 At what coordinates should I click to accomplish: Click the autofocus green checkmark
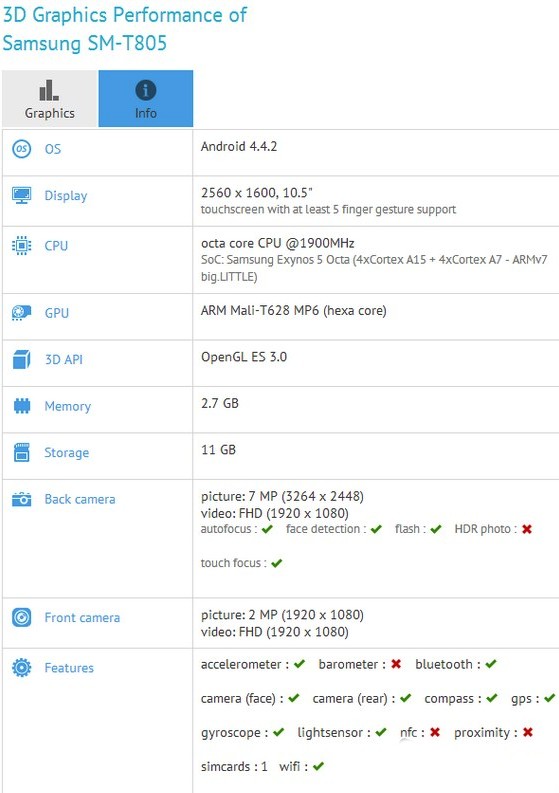click(x=267, y=529)
